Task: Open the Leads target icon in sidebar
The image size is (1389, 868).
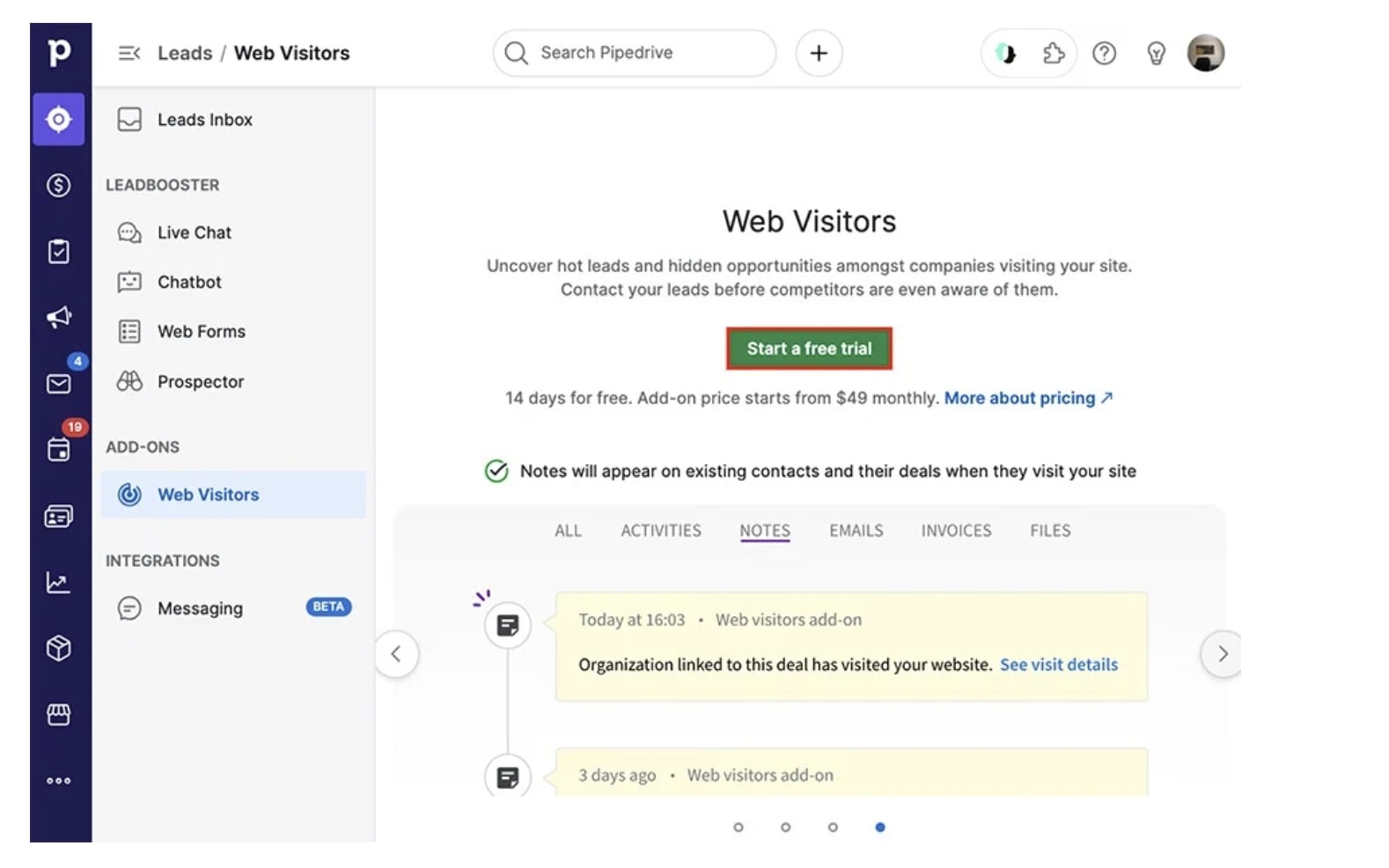Action: (59, 119)
